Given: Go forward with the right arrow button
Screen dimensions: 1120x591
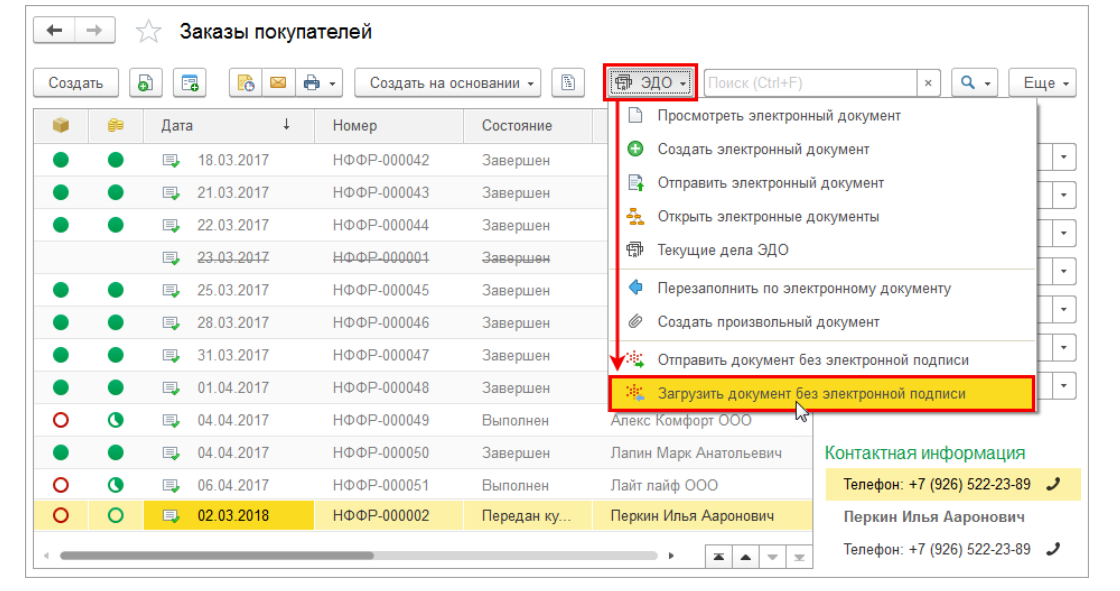Looking at the screenshot, I should tap(94, 31).
